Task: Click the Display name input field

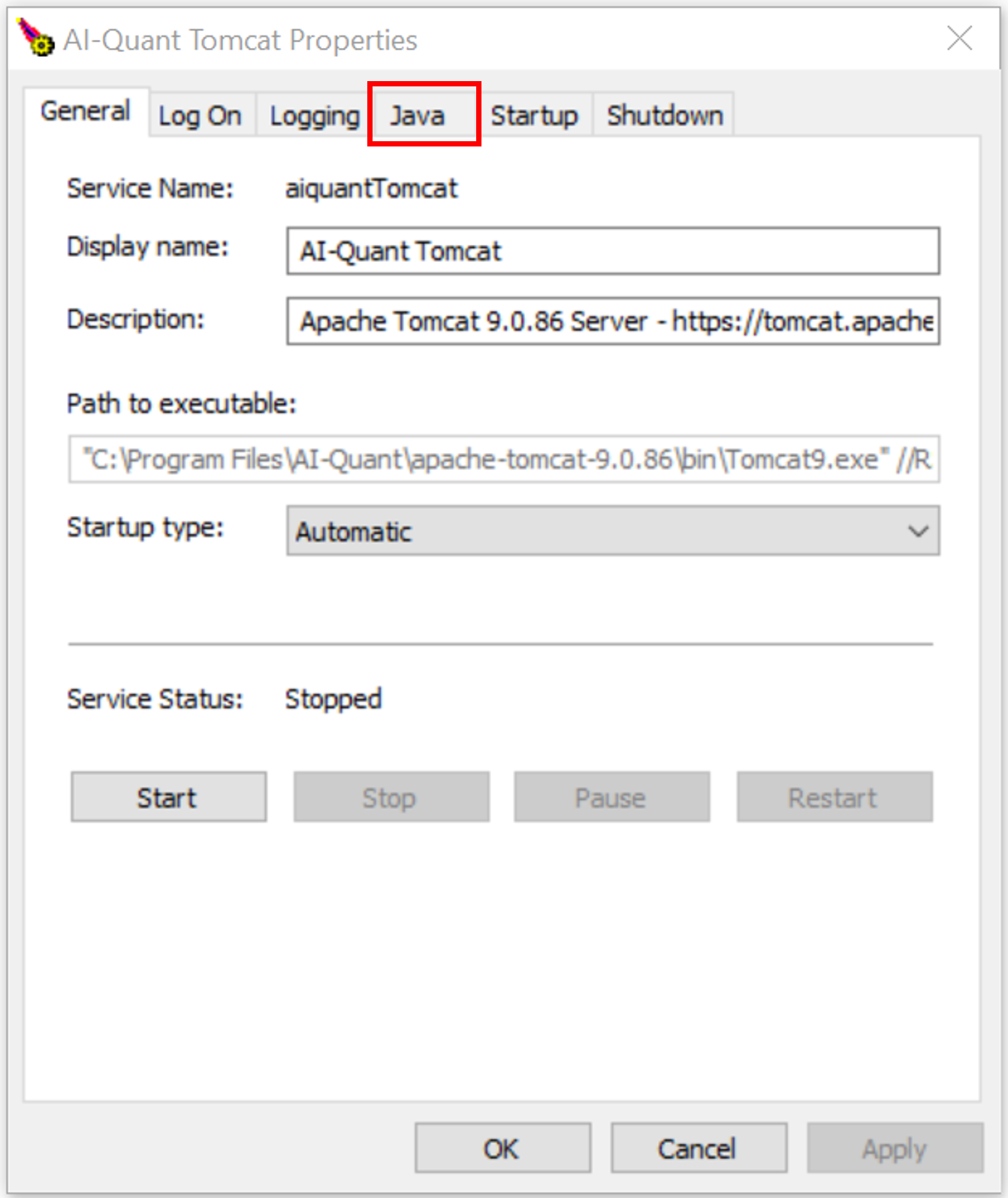Action: pos(613,251)
